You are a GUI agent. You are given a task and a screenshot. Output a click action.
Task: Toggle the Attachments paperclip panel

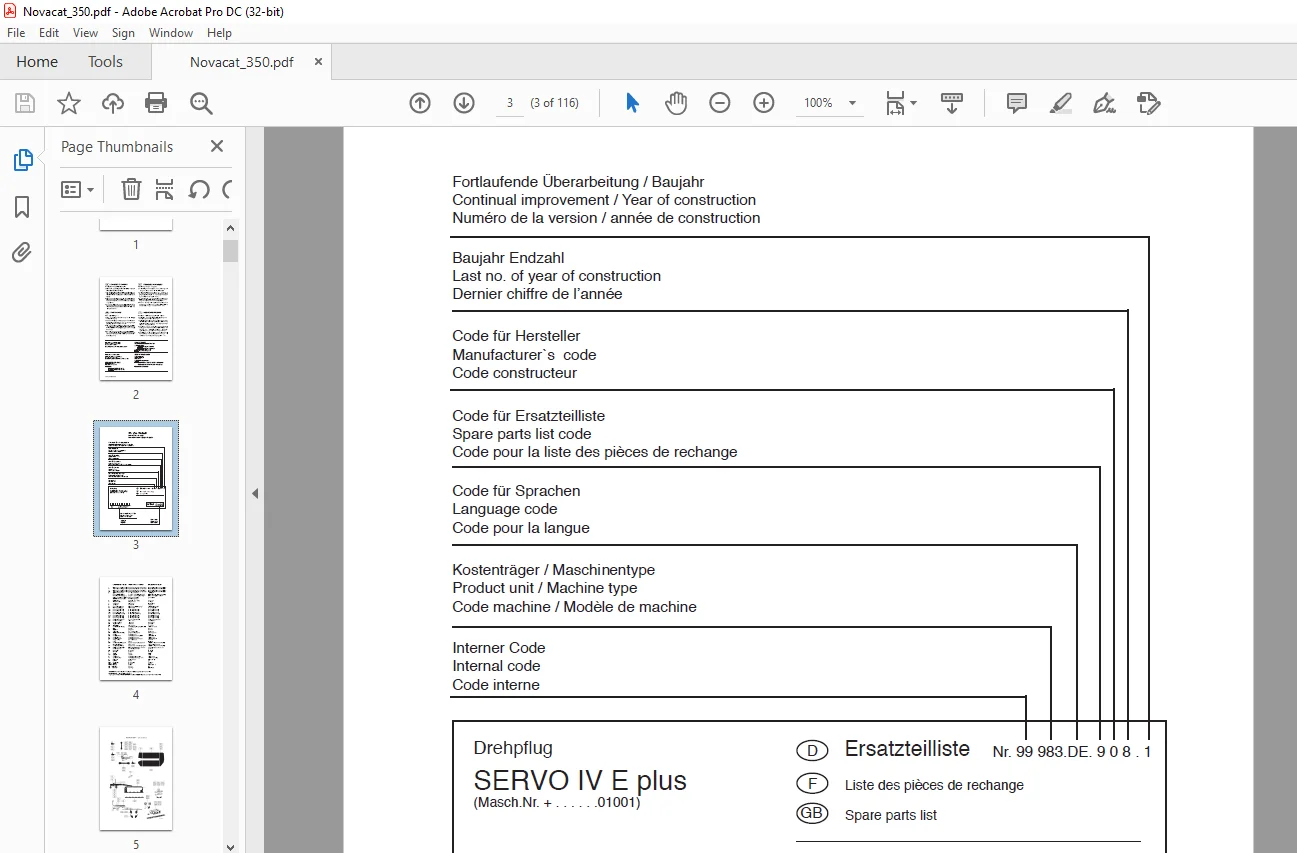tap(22, 252)
